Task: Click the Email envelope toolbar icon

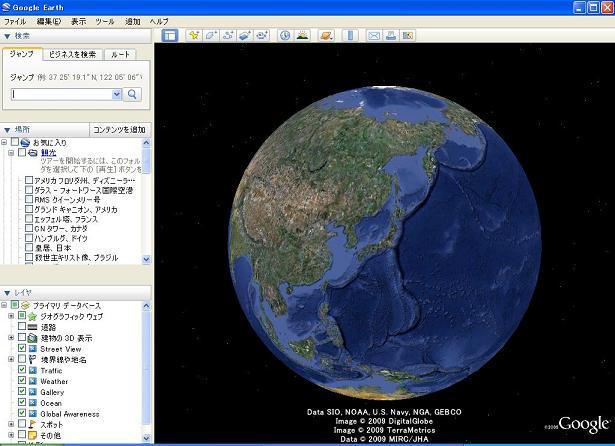Action: tap(374, 36)
